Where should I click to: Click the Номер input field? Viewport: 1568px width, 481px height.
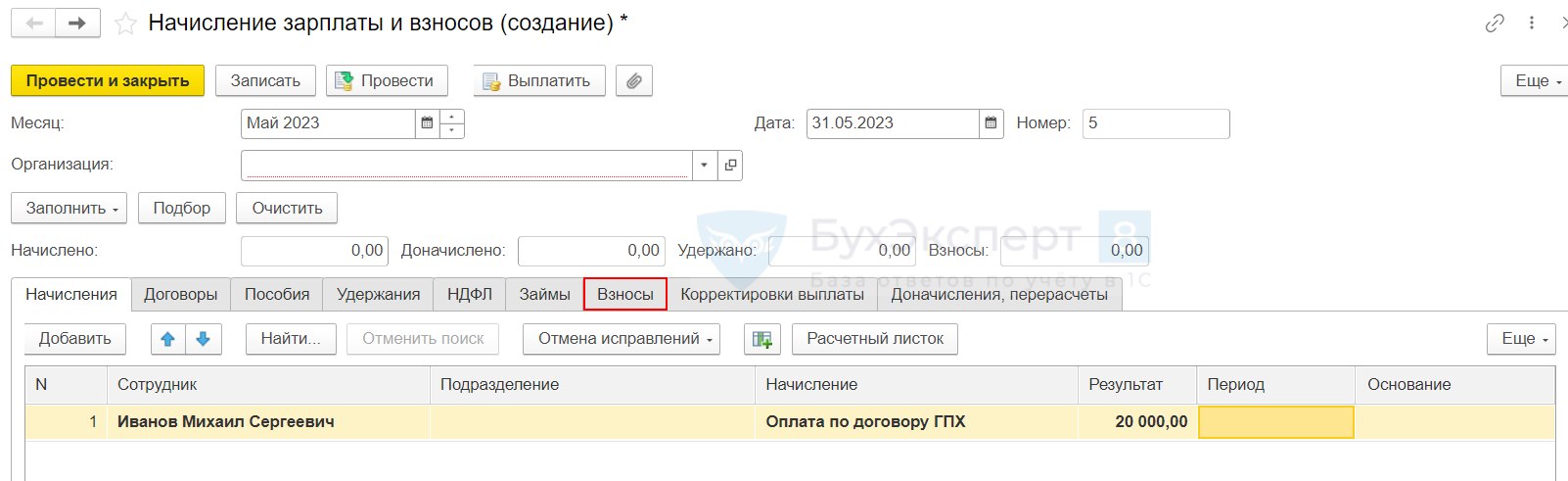point(1155,123)
